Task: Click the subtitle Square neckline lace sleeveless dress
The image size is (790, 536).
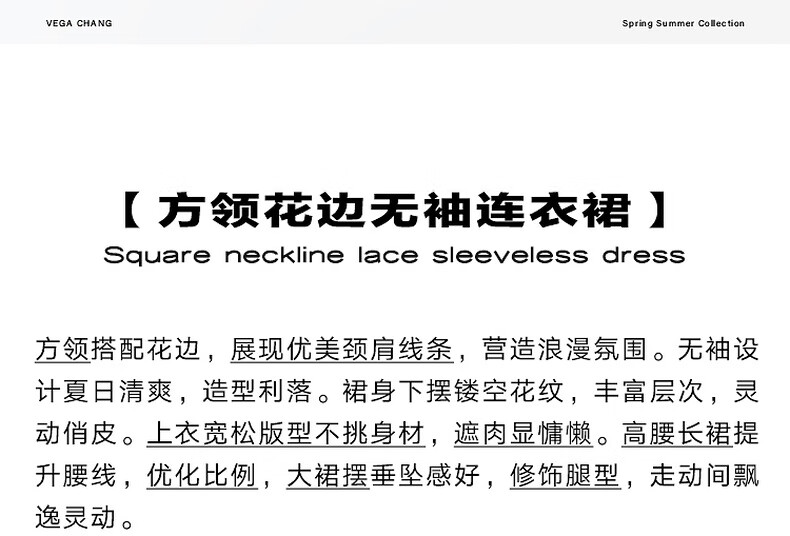Action: tap(394, 255)
